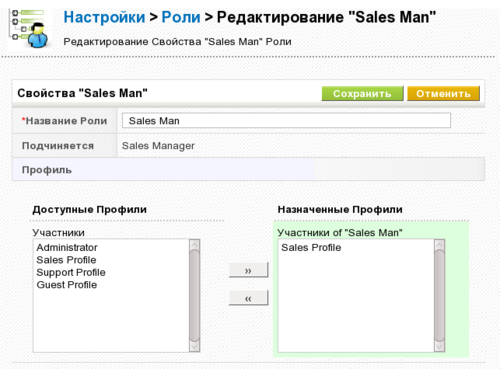Focus the Название Роли input field
The image size is (500, 369).
pyautogui.click(x=286, y=120)
